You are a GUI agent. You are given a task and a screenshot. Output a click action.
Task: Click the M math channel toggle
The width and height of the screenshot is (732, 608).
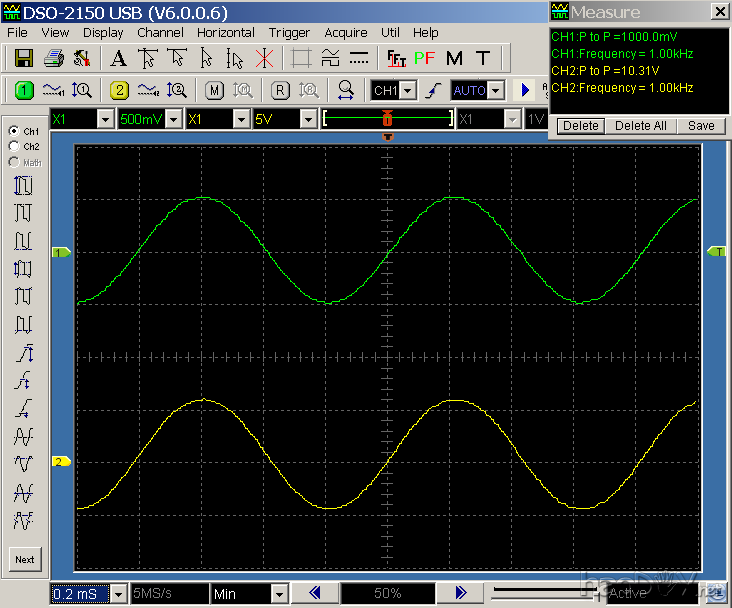[214, 90]
